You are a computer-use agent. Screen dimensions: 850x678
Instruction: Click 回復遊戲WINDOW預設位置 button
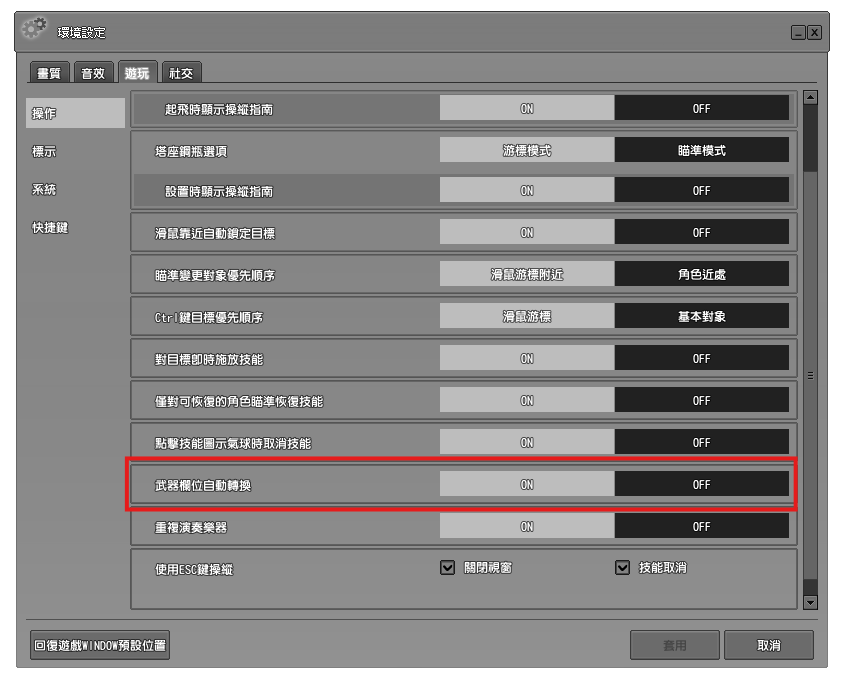[100, 645]
